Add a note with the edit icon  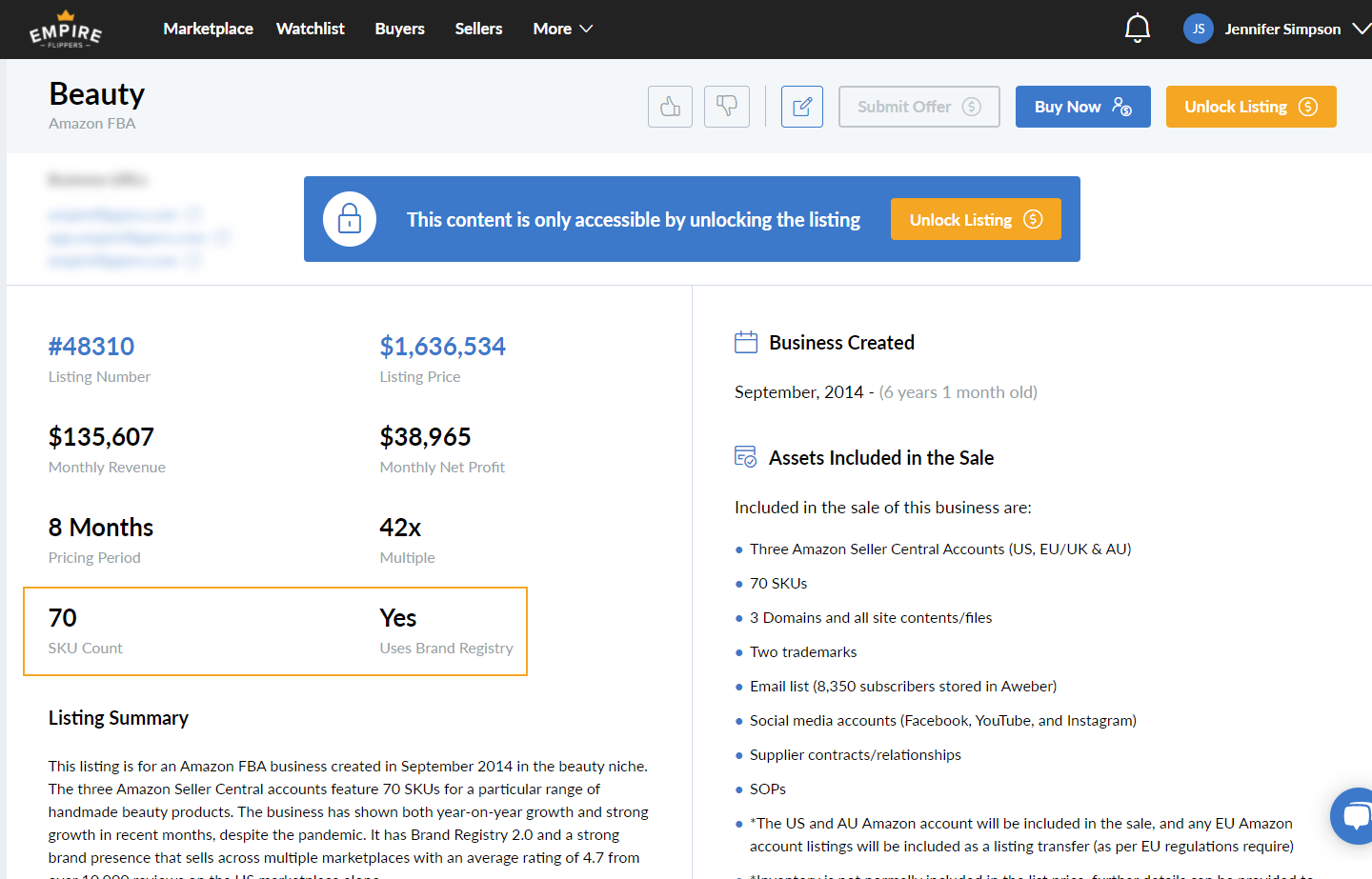[x=802, y=107]
